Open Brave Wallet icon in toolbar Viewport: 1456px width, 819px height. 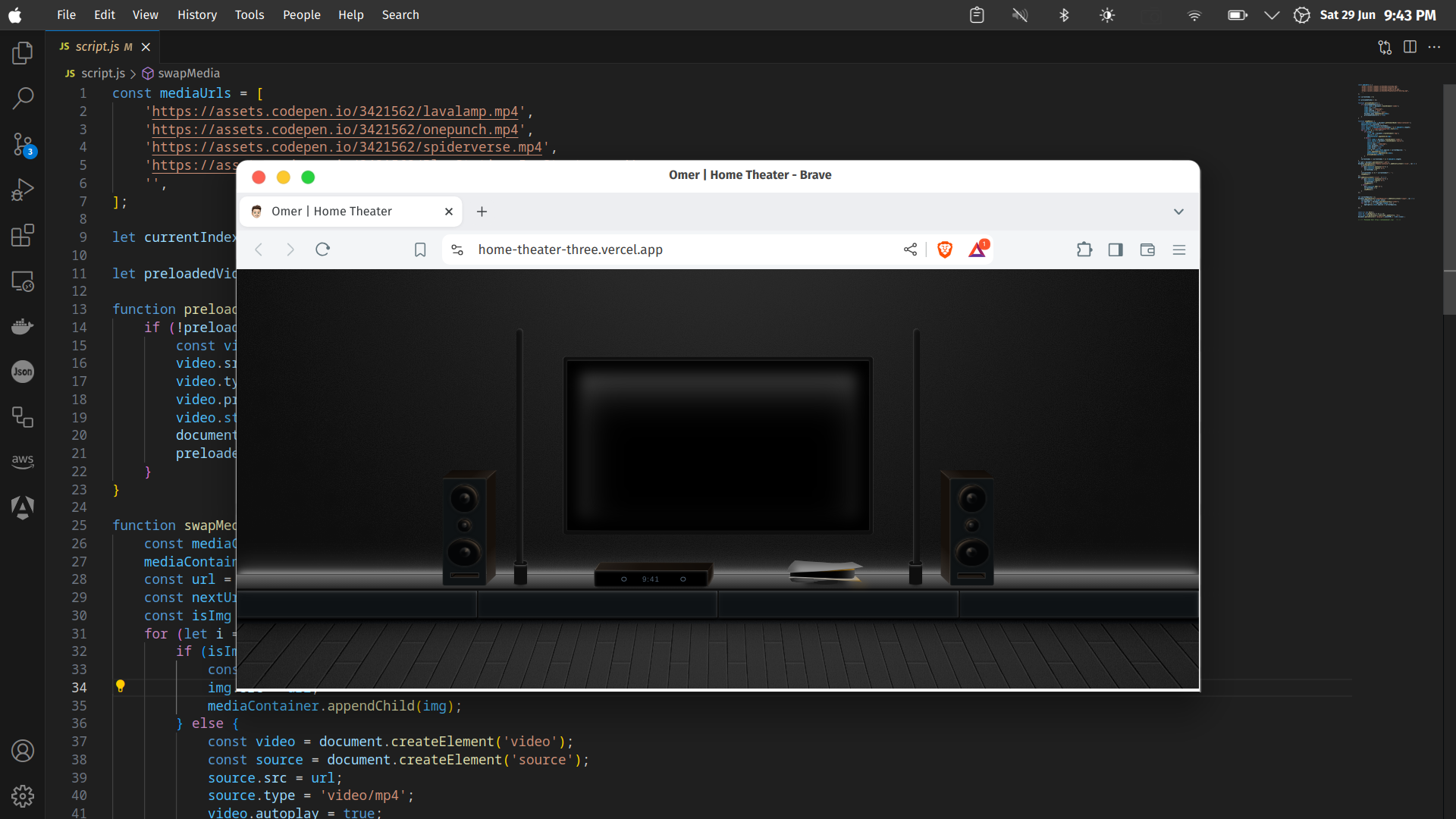1147,249
